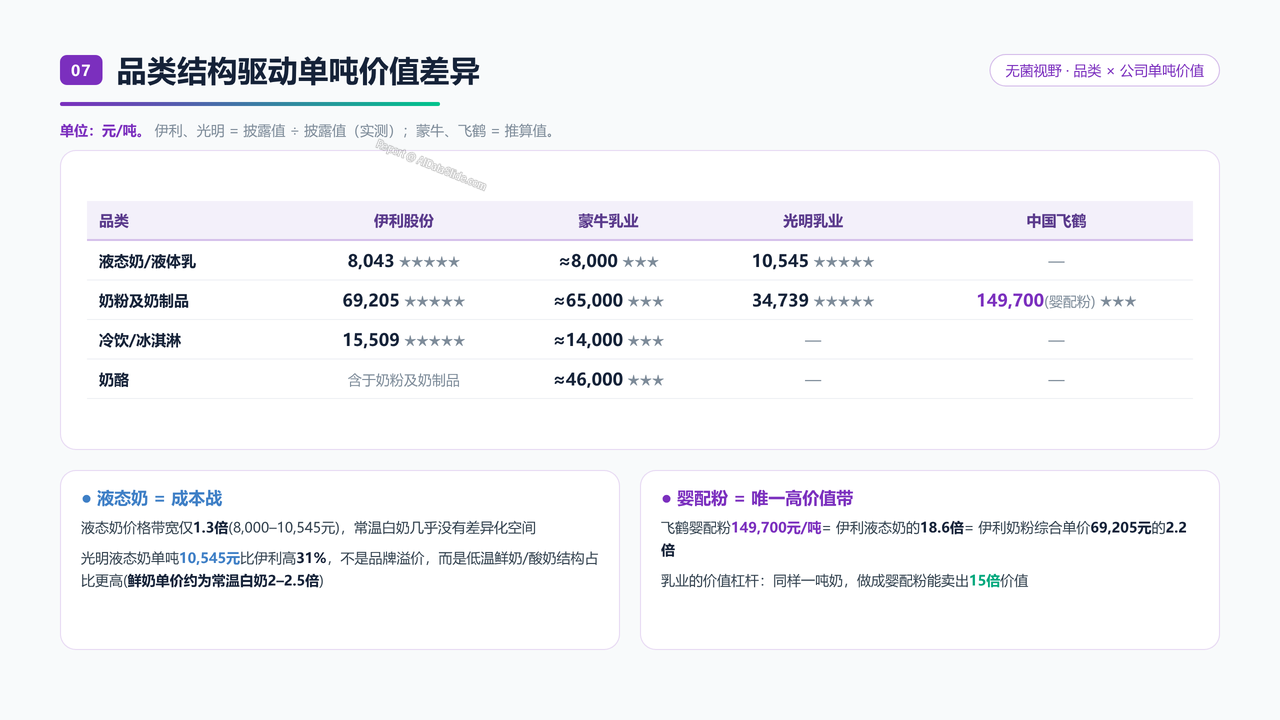Click the star rating beside ≈8,000
Image resolution: width=1280 pixels, height=720 pixels.
click(x=641, y=262)
